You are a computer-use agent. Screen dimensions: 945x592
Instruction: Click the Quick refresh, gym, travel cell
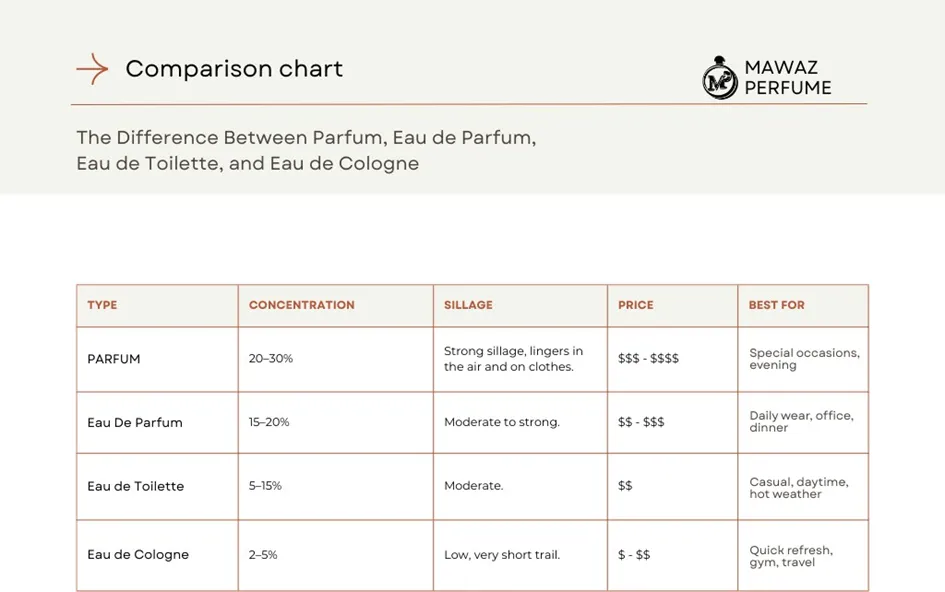click(x=791, y=556)
